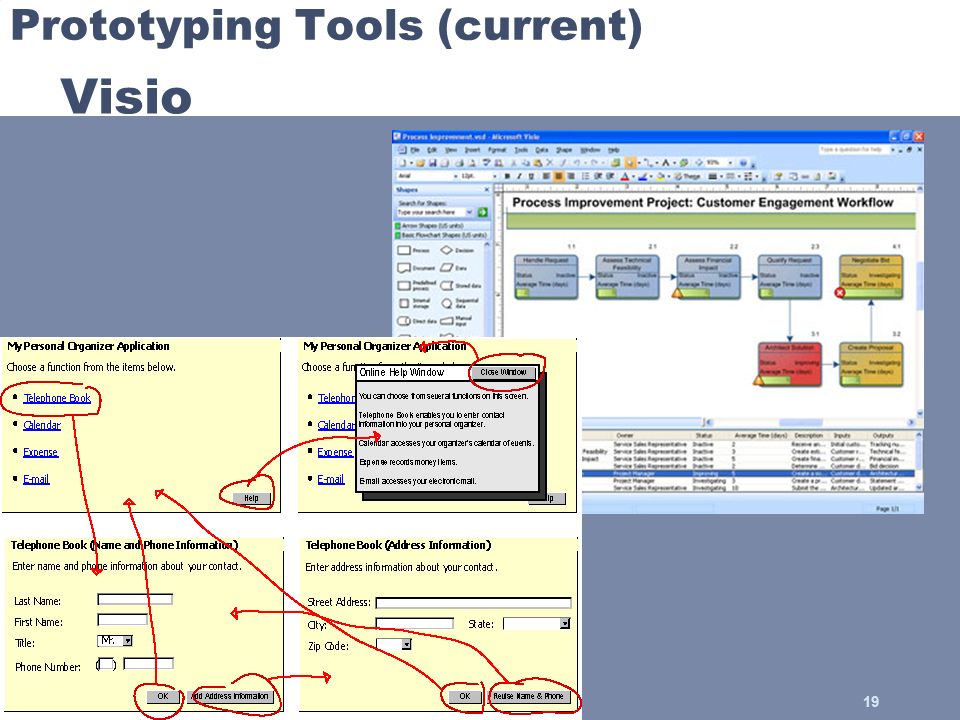Select the highlighted Project Manager data row
The image size is (960, 720).
pyautogui.click(x=748, y=473)
